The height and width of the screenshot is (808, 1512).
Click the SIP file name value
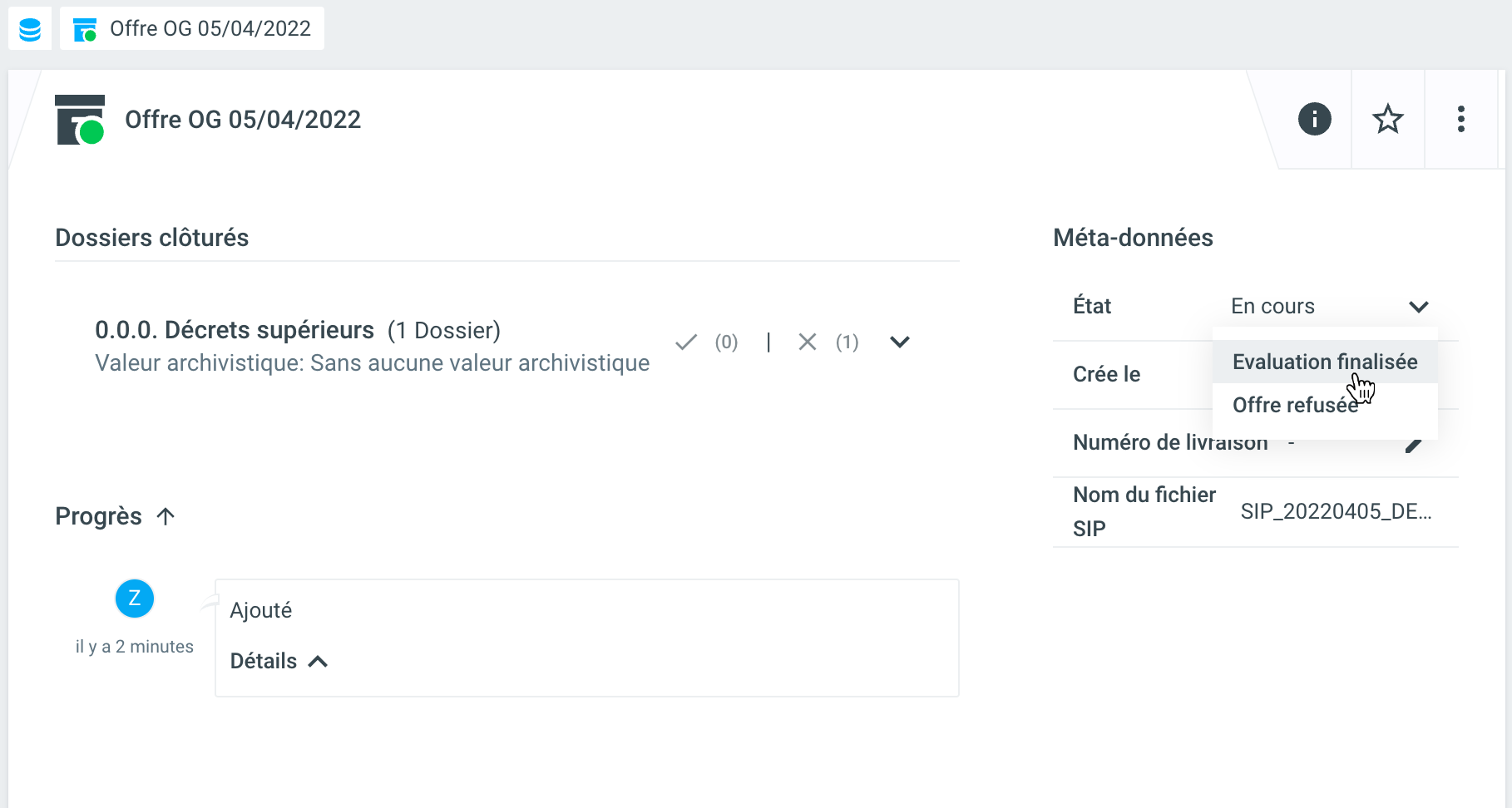[1336, 511]
